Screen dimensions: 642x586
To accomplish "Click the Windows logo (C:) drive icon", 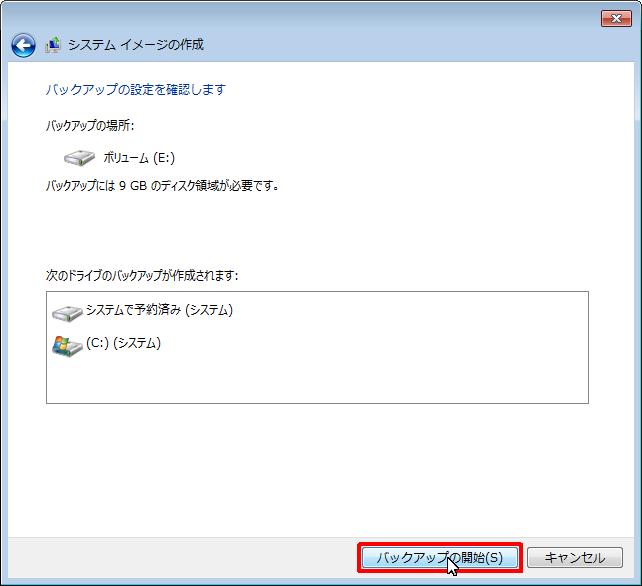I will tap(67, 345).
